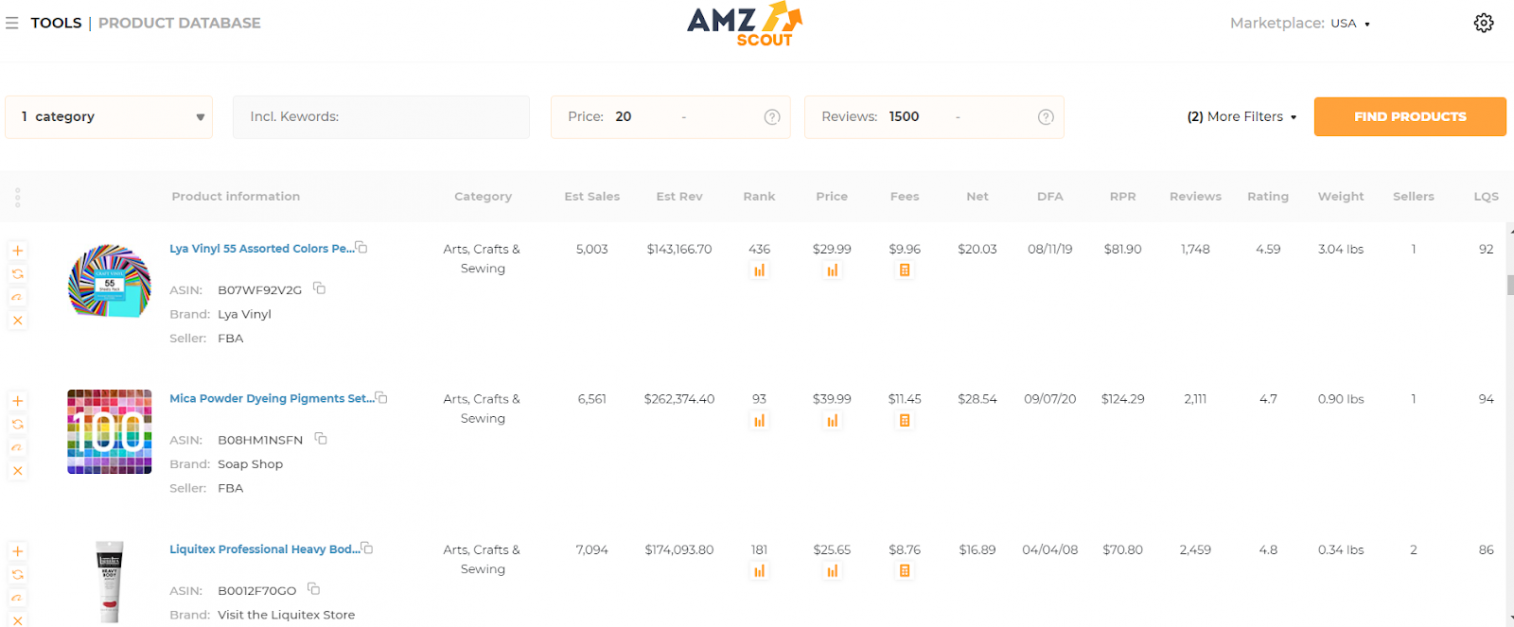Expand the 1 category dropdown
The width and height of the screenshot is (1514, 627).
click(109, 117)
